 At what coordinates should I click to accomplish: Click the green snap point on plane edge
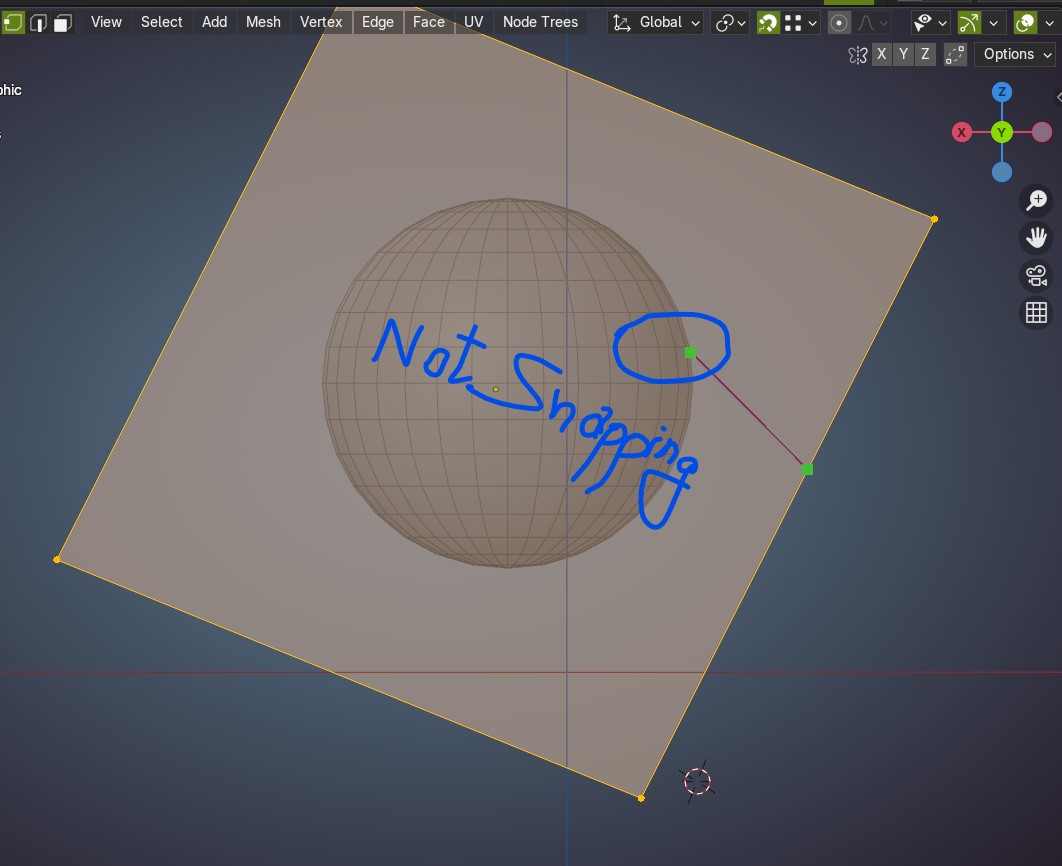[x=807, y=469]
